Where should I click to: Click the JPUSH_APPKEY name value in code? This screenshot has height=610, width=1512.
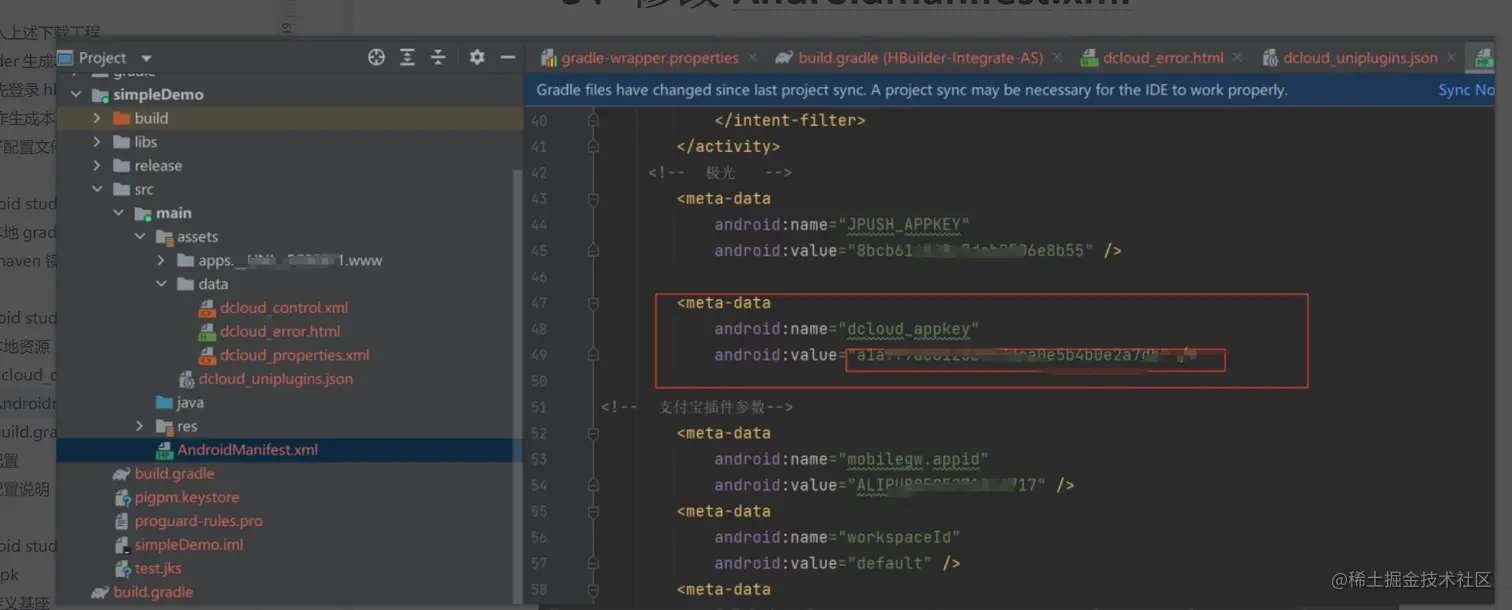pyautogui.click(x=908, y=224)
